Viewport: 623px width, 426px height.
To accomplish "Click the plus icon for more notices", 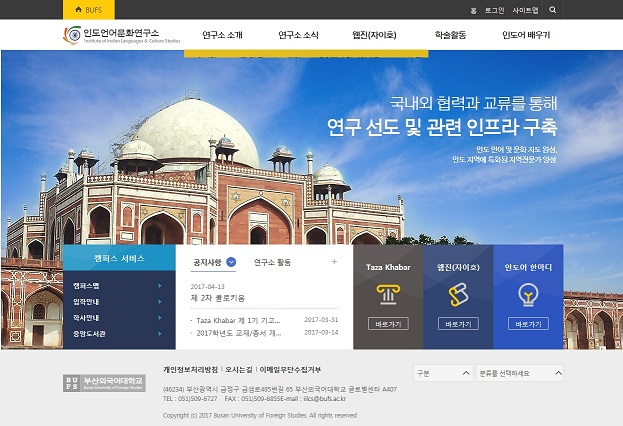I will [x=334, y=262].
